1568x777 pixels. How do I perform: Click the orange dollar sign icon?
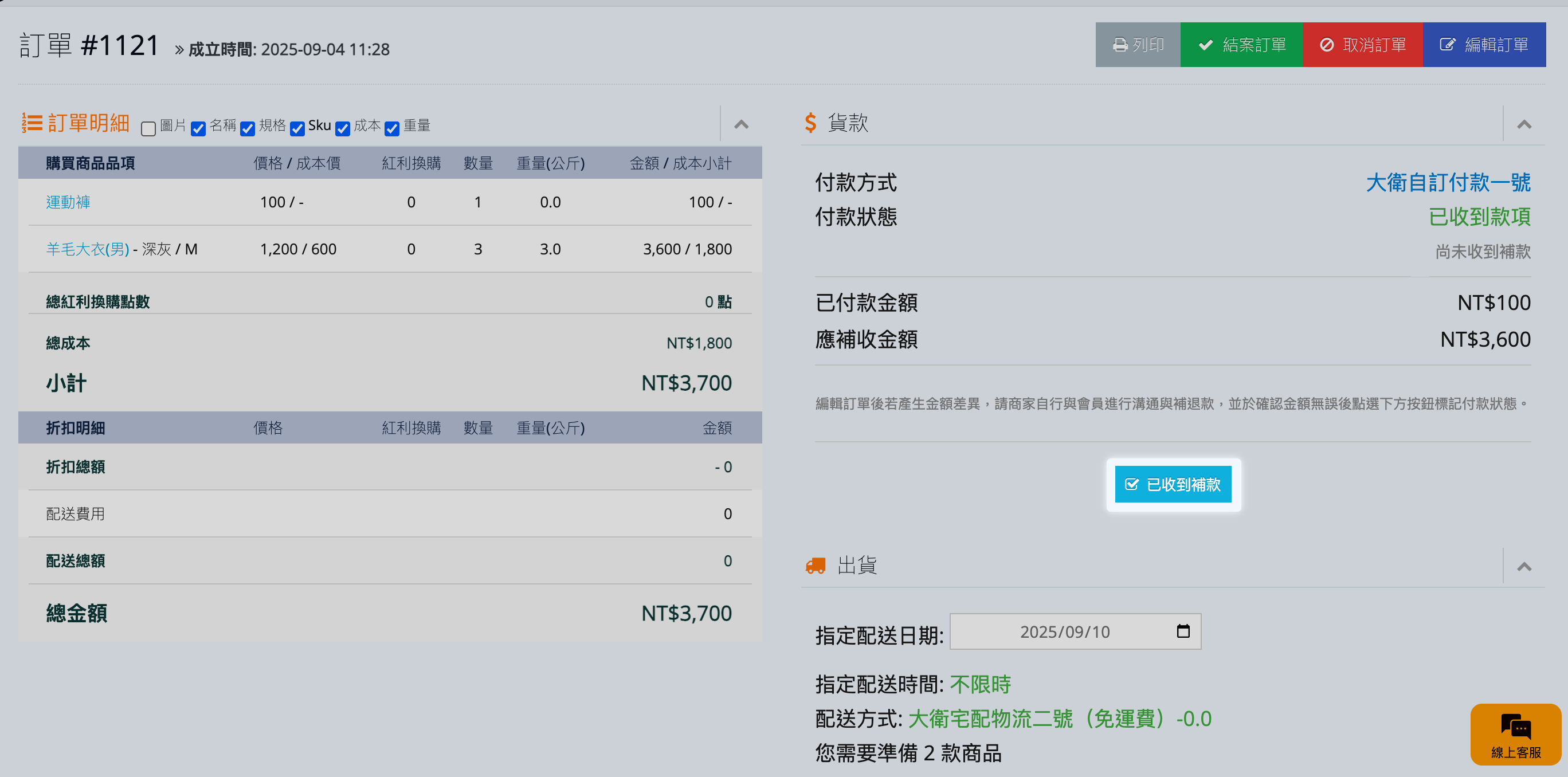tap(810, 123)
